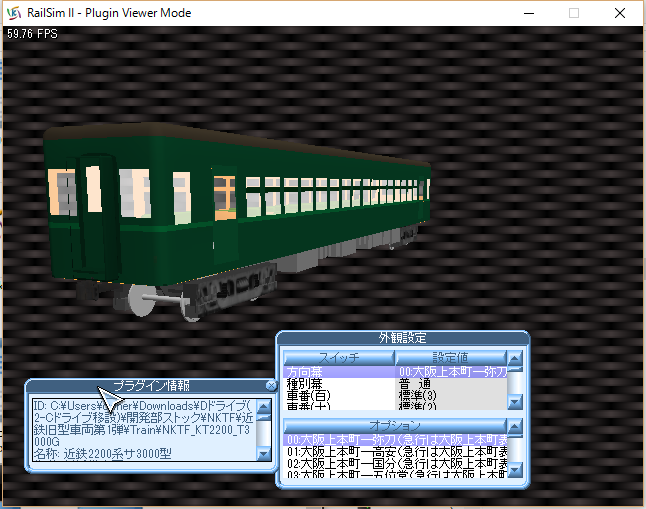The width and height of the screenshot is (646, 509).
Task: Click the scroll-up arrow of the スイッチ list
Action: [x=515, y=358]
